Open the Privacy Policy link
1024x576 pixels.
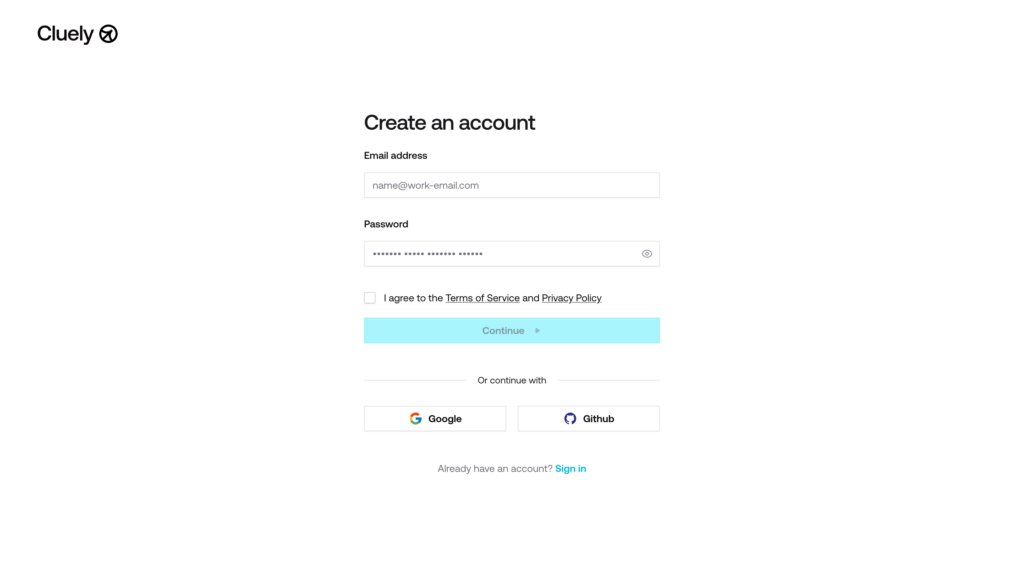(x=571, y=298)
